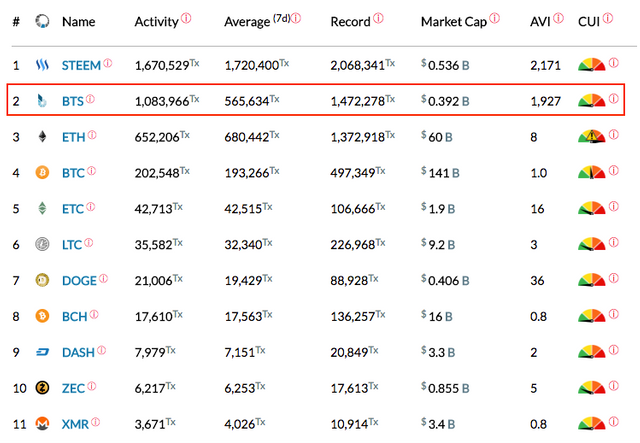Image resolution: width=640 pixels, height=443 pixels.
Task: Open the LTC coin link
Action: (x=72, y=245)
